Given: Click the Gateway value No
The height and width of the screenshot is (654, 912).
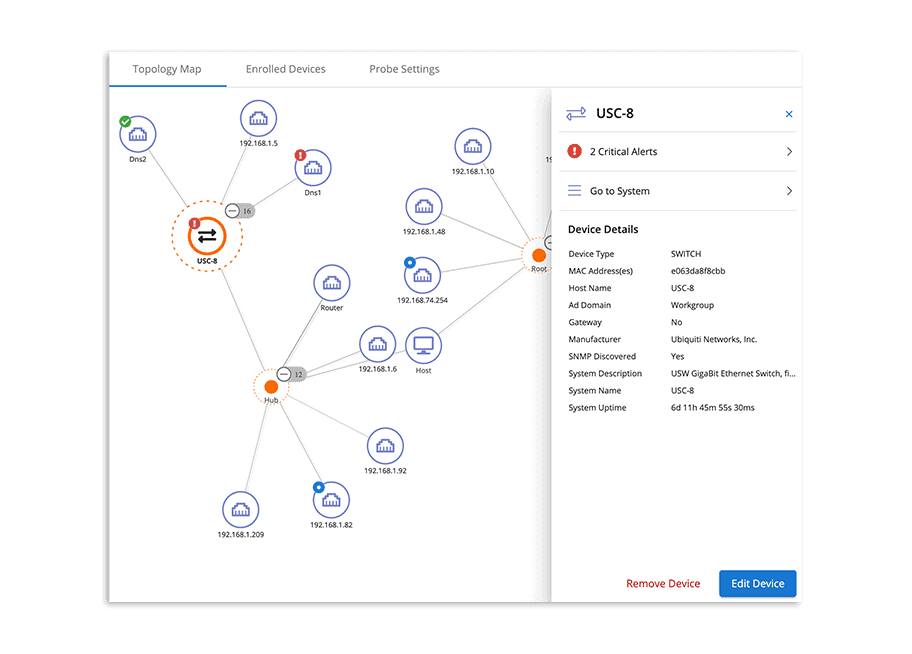Looking at the screenshot, I should (676, 322).
